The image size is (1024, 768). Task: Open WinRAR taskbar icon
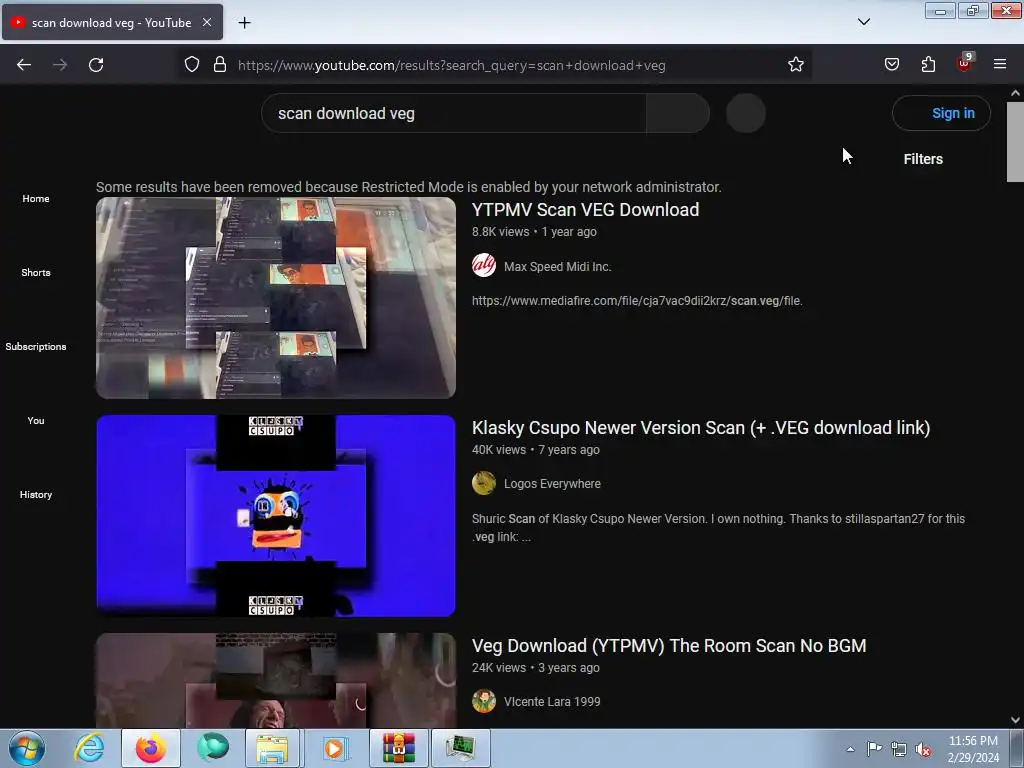(x=399, y=748)
